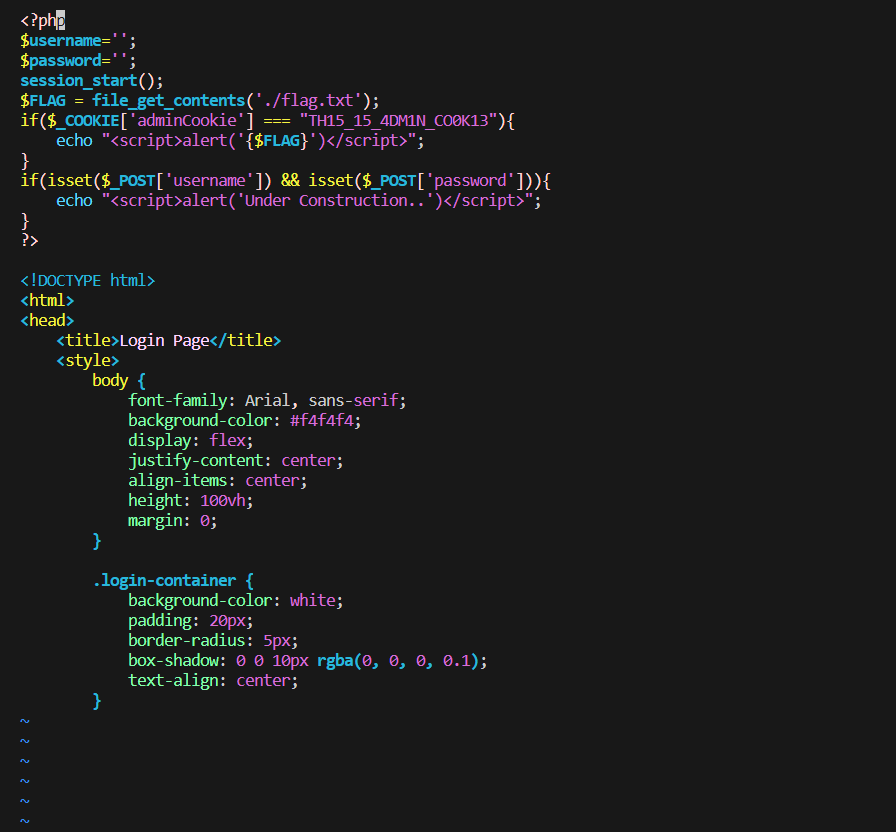Place cursor on the <?php opening tag
The image size is (896, 832).
[x=43, y=21]
